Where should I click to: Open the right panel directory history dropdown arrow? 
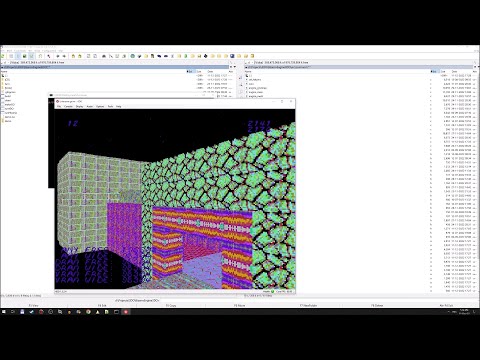pyautogui.click(x=478, y=67)
